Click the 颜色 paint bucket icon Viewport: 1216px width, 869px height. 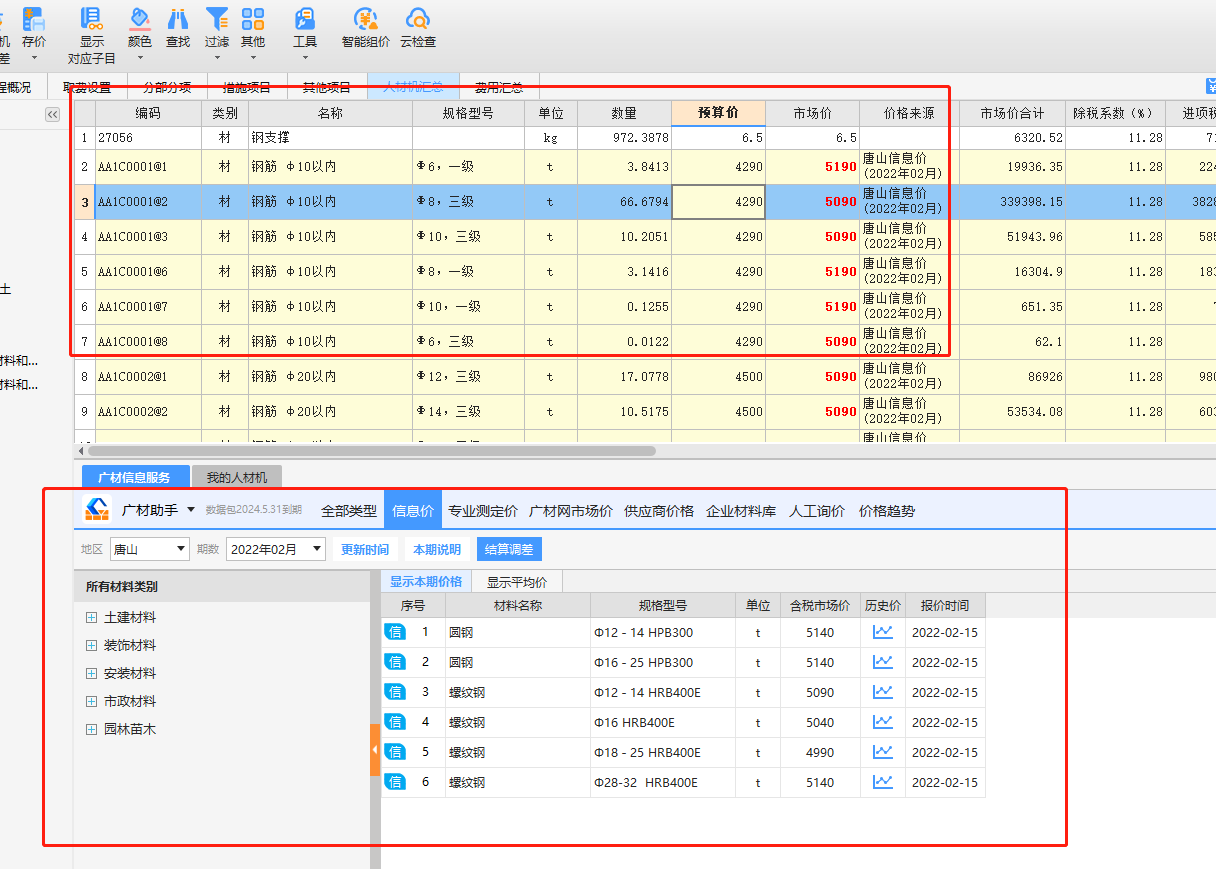[140, 18]
